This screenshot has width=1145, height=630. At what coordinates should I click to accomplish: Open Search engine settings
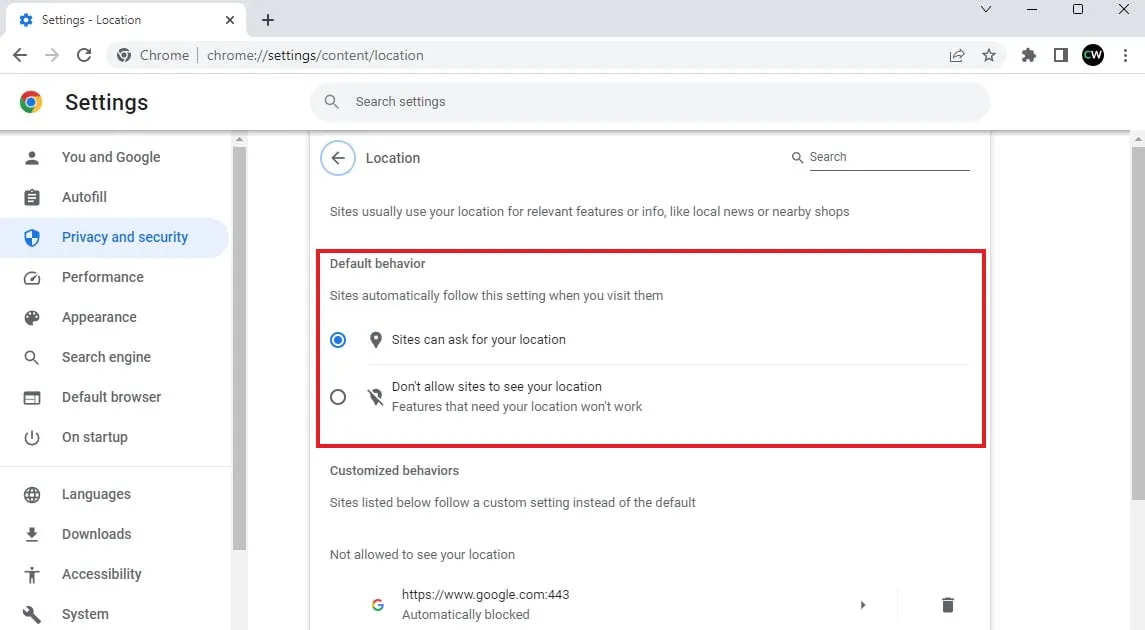(x=106, y=357)
